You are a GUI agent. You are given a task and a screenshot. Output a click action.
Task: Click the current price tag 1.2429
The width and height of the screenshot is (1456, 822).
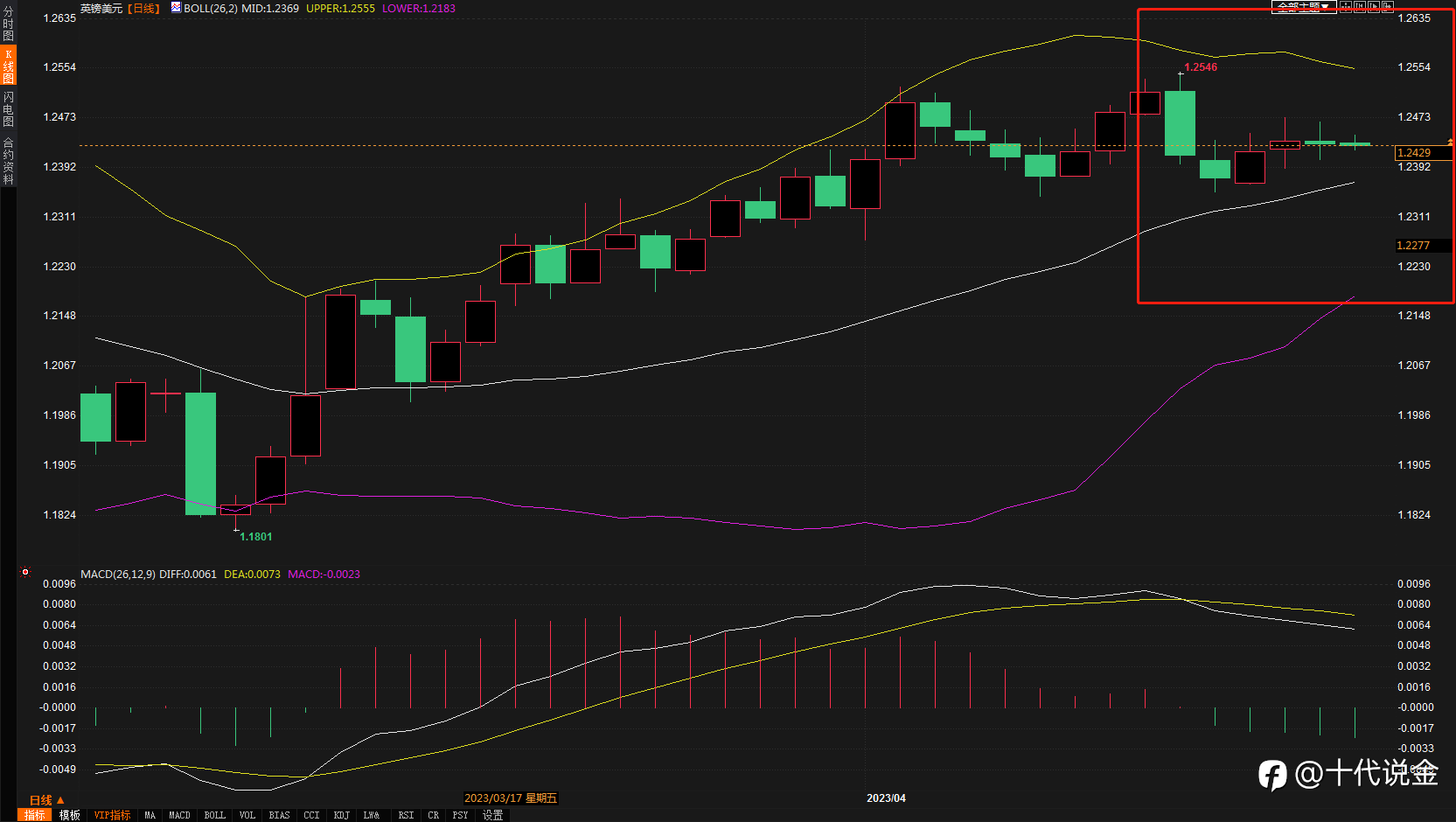point(1422,153)
